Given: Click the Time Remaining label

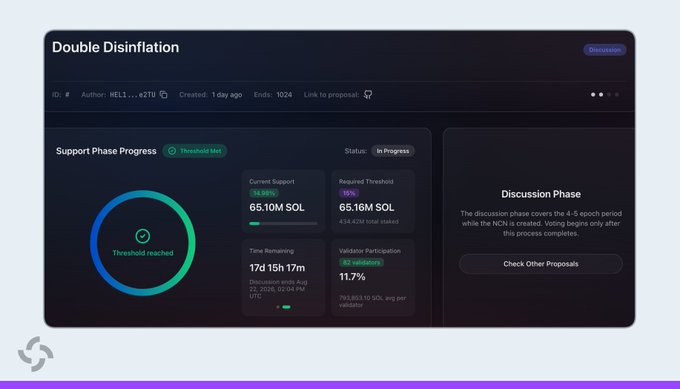Looking at the screenshot, I should (x=271, y=251).
